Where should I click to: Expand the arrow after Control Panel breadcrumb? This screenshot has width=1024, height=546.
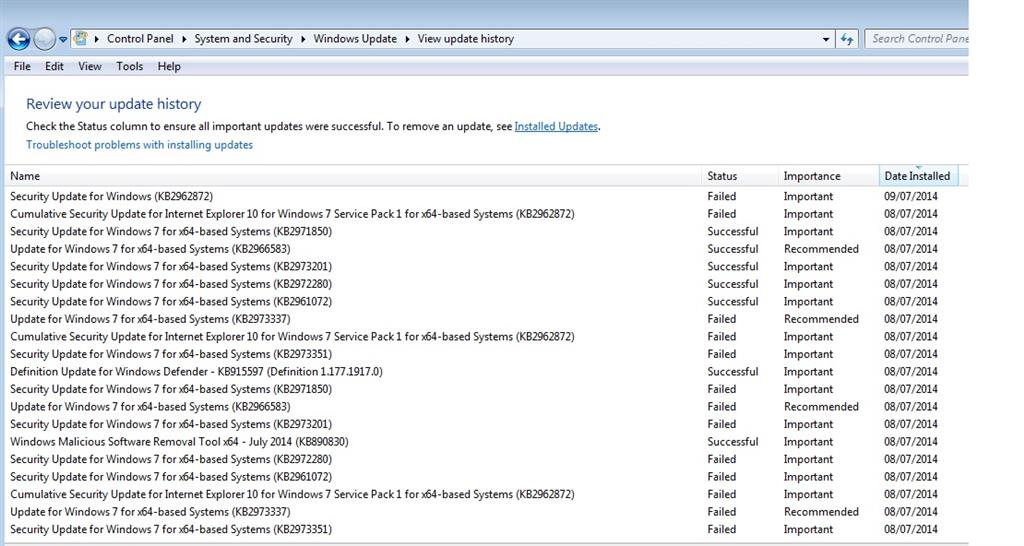pos(184,39)
